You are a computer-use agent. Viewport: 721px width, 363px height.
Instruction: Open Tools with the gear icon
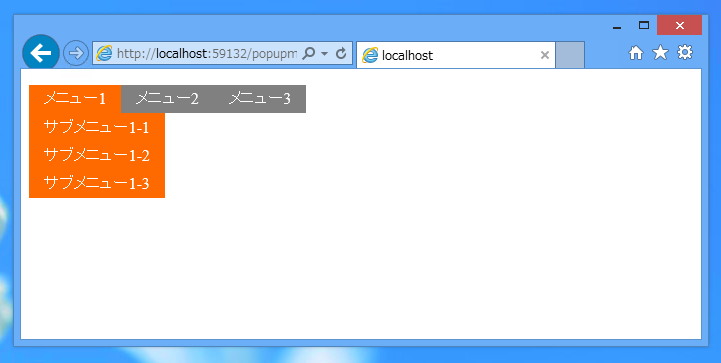(685, 52)
